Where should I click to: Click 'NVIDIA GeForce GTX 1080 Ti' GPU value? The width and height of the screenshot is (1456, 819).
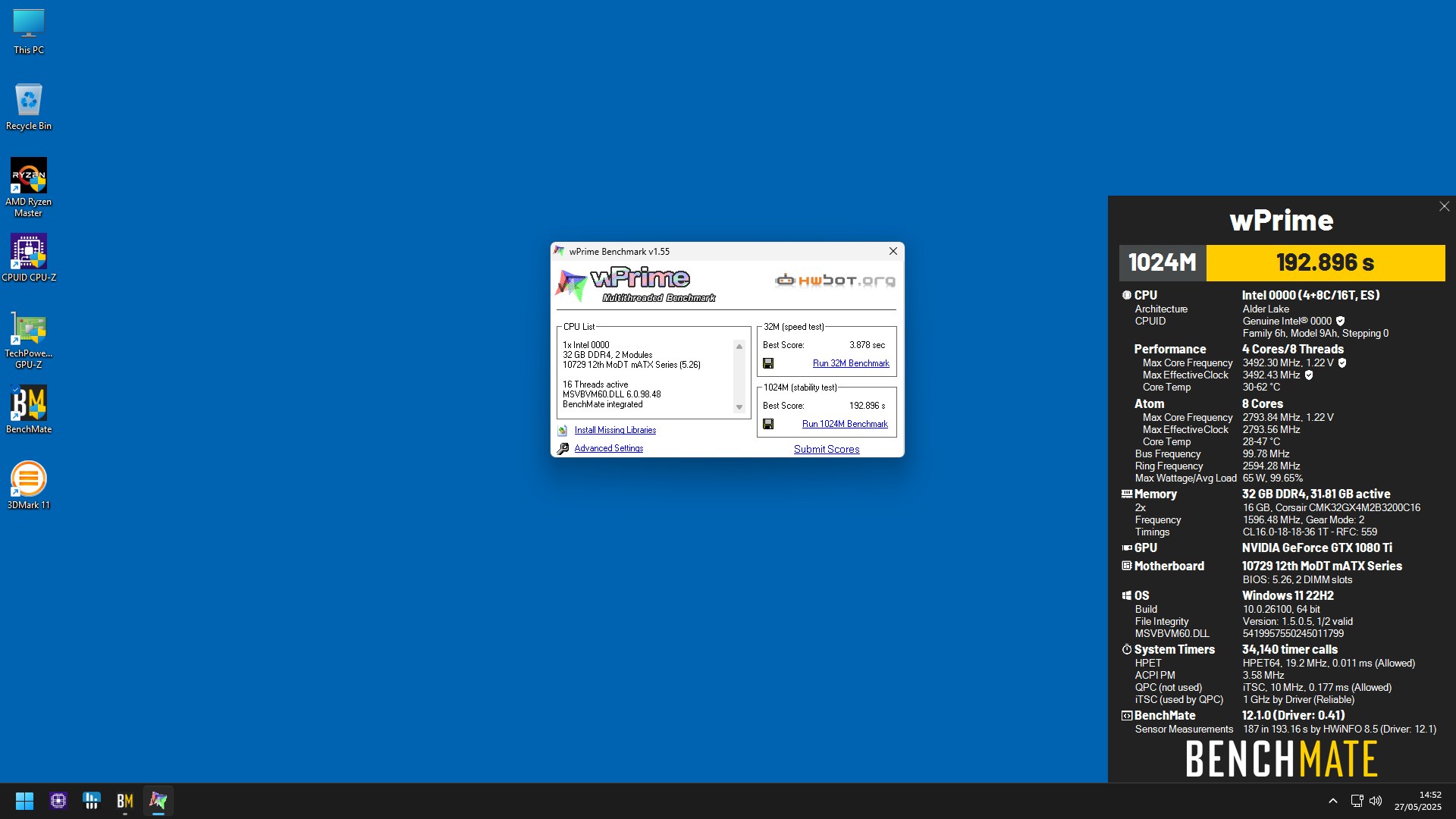click(1316, 548)
